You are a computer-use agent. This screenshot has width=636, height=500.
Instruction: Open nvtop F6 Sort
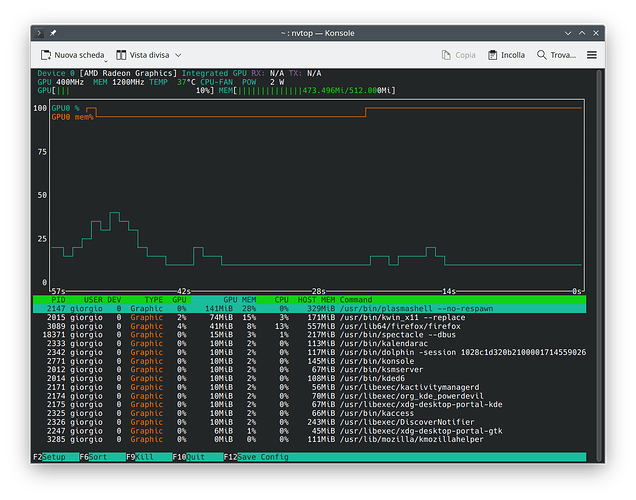102,457
